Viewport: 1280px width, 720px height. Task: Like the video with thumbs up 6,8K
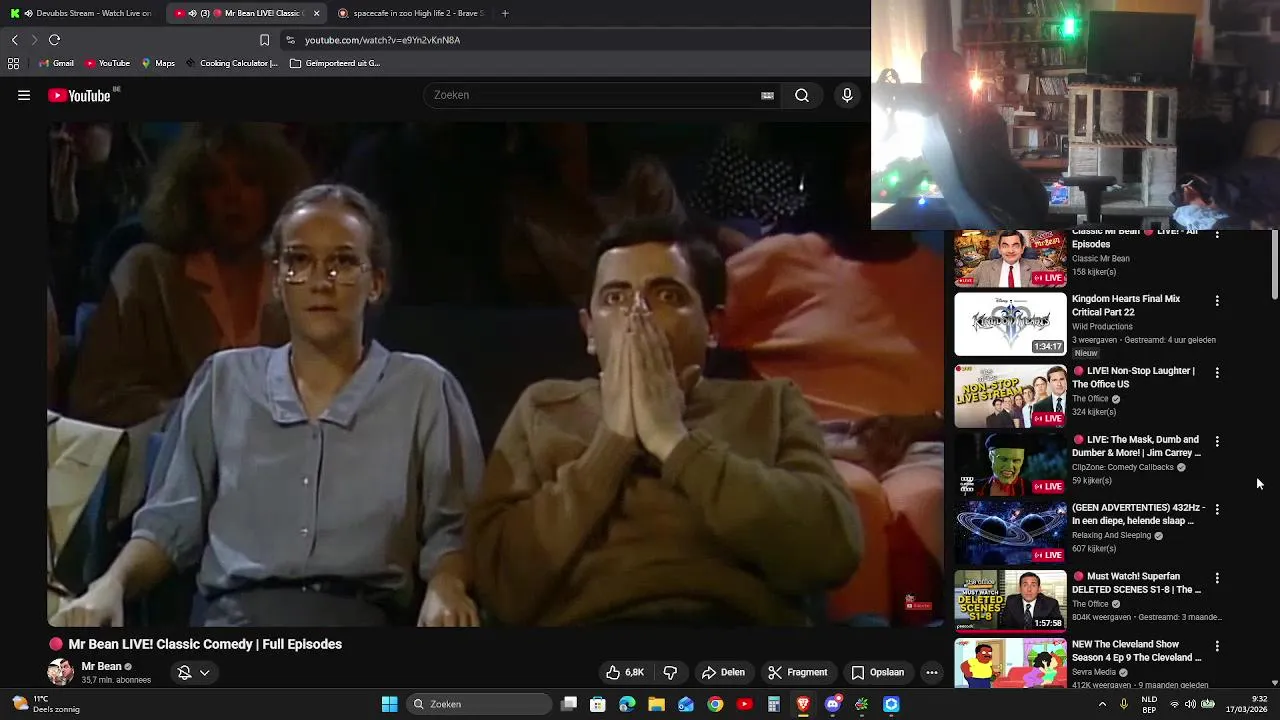click(x=625, y=672)
